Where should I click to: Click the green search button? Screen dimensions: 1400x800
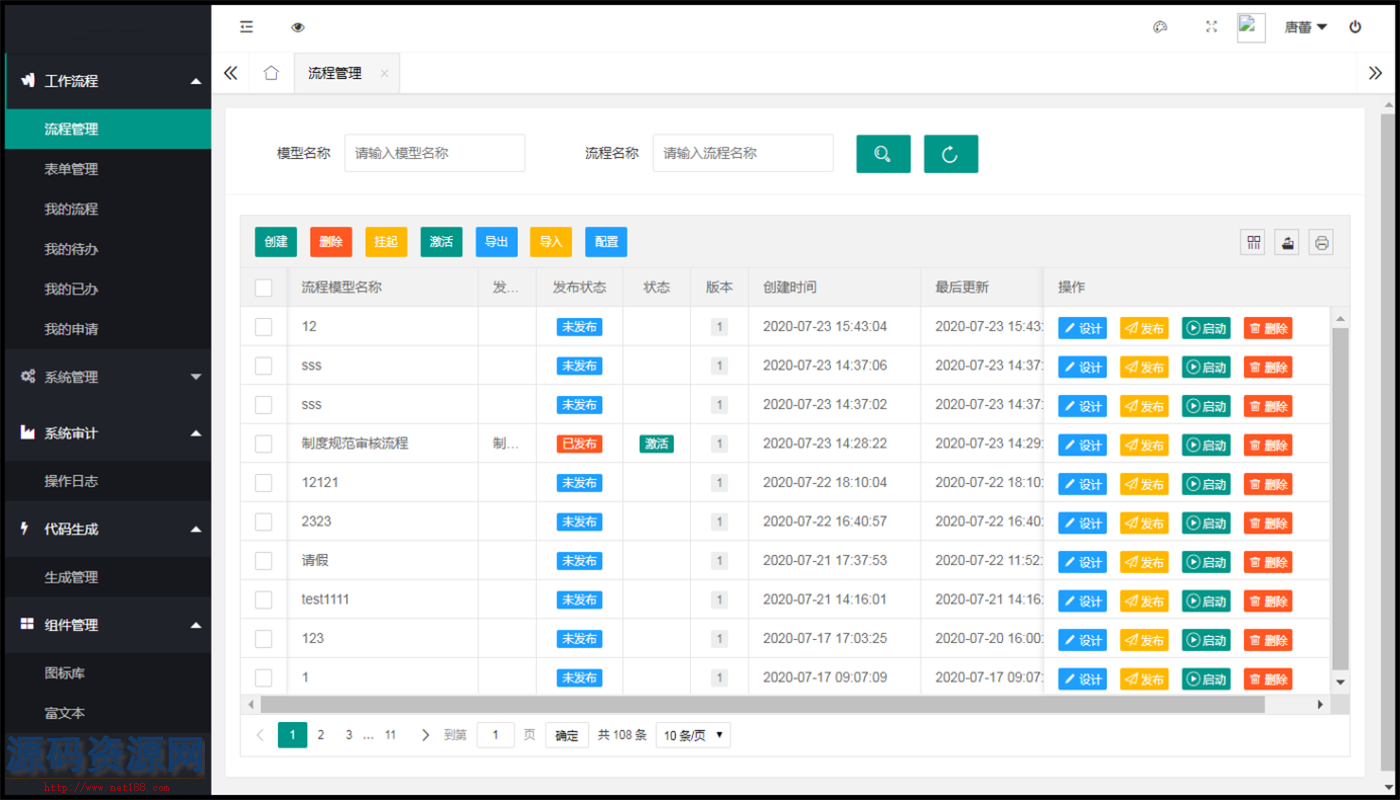pos(883,154)
